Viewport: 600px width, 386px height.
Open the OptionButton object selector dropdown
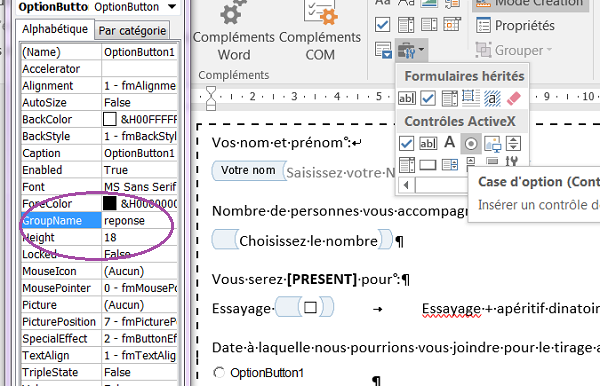click(172, 7)
